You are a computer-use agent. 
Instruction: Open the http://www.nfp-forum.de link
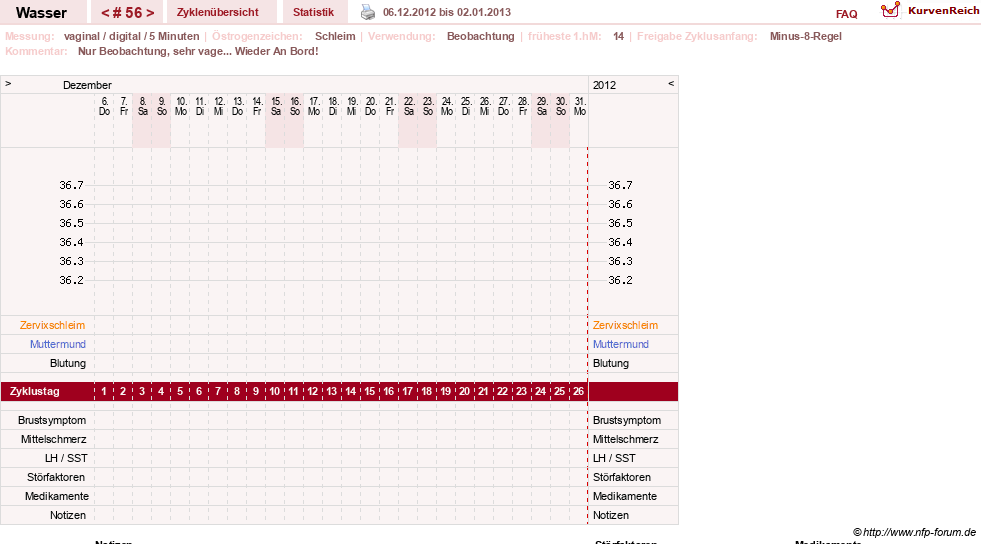tap(919, 532)
